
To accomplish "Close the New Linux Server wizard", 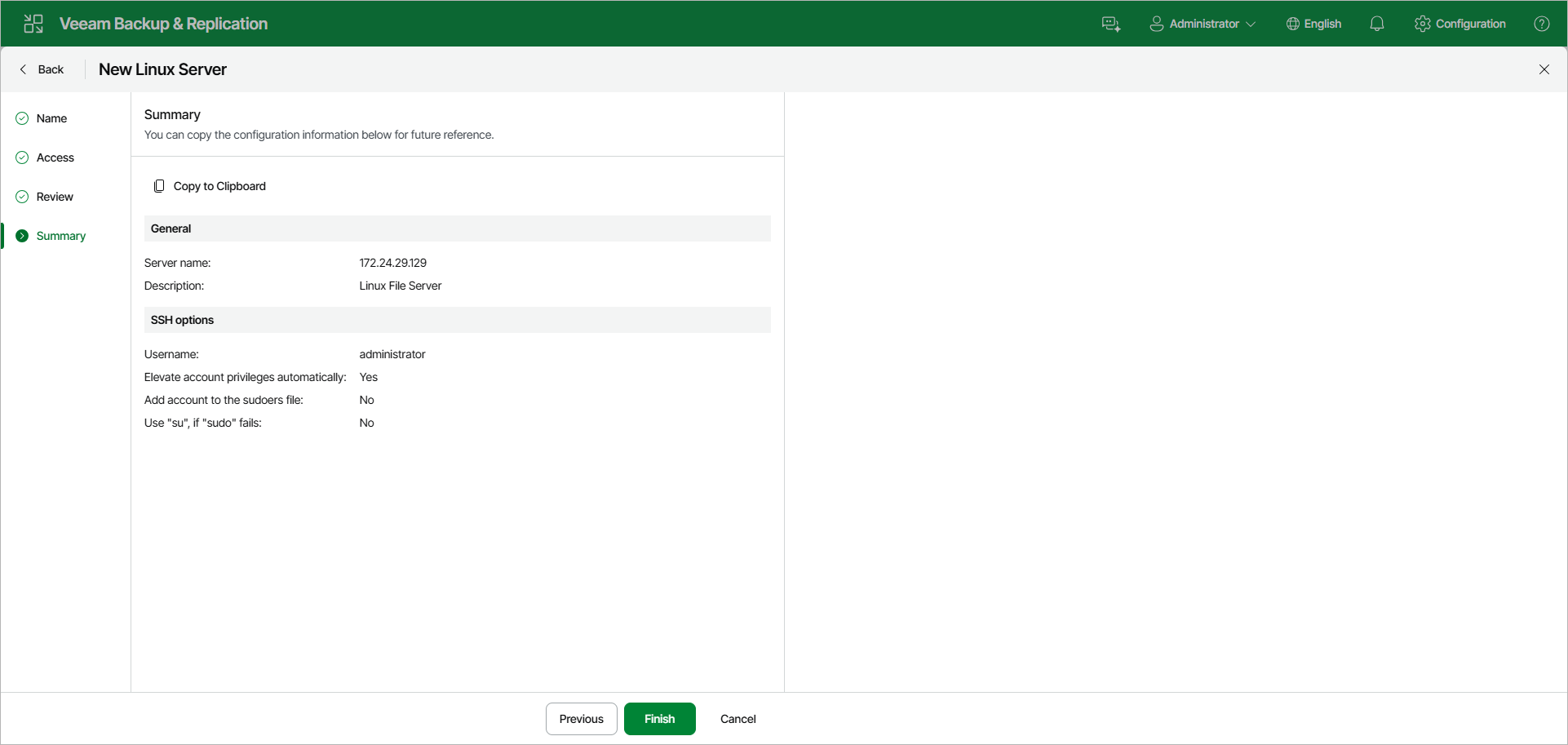I will (1544, 69).
